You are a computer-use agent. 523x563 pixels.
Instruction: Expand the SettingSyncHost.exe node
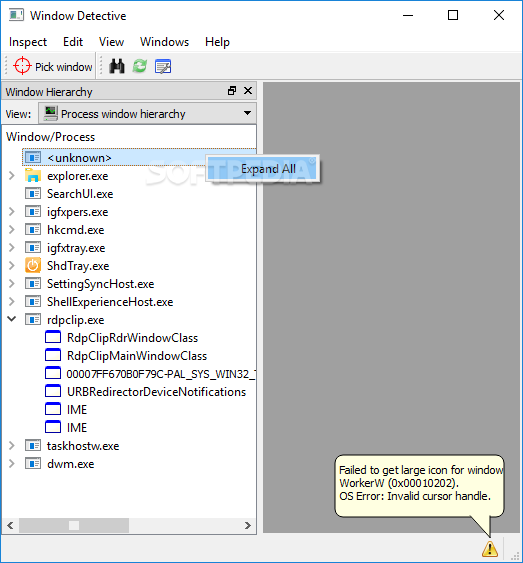click(12, 284)
